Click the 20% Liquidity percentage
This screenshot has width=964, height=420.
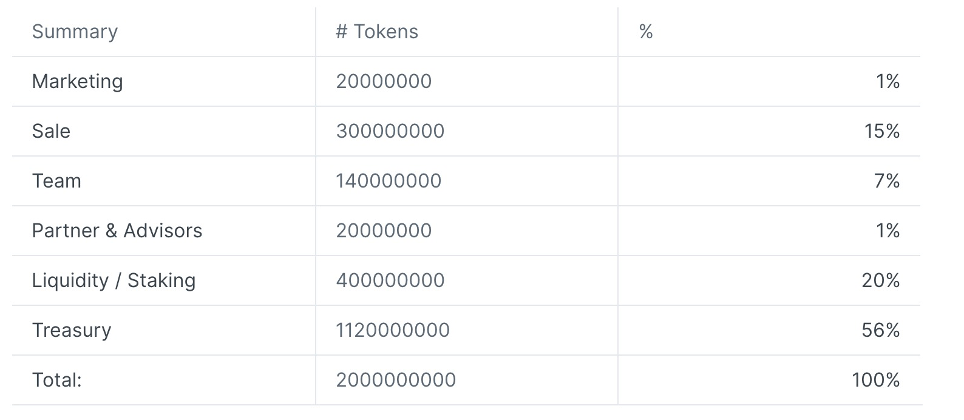(880, 280)
